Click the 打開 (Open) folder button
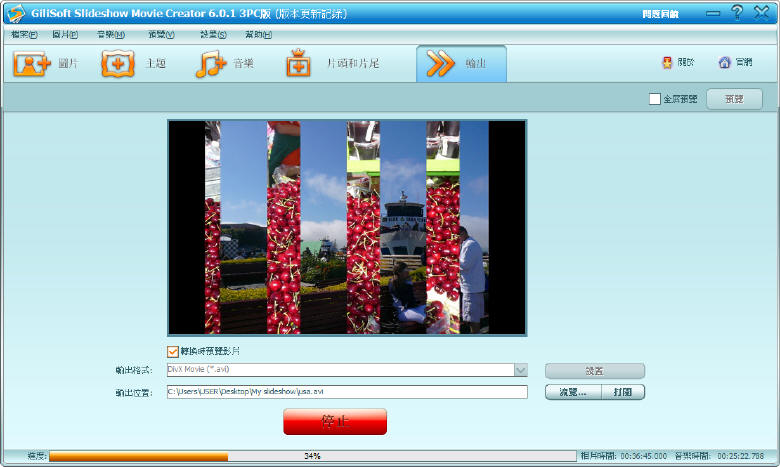 (x=623, y=392)
